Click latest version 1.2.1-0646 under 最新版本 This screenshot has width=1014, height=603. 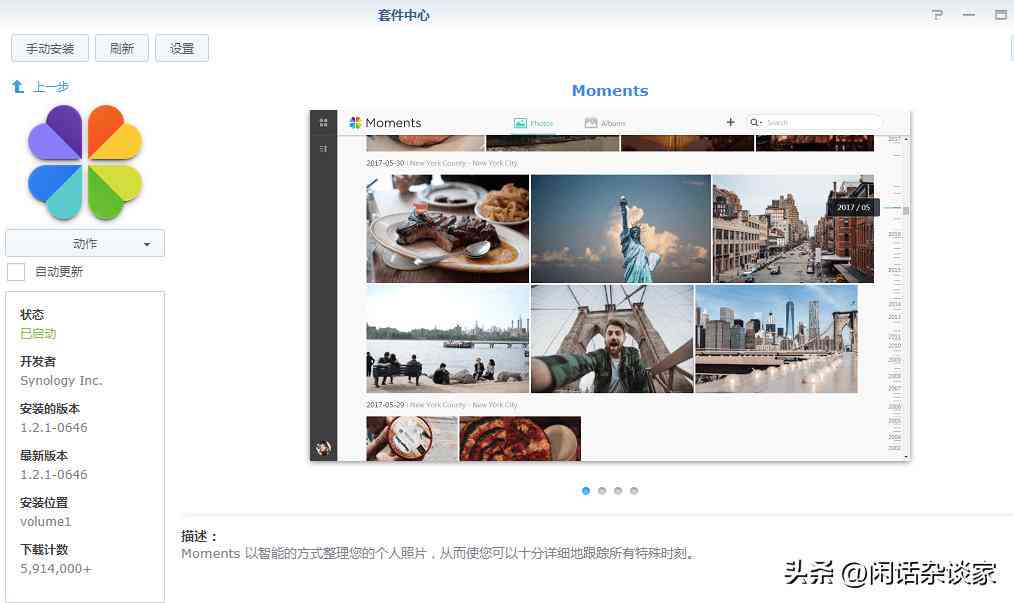click(54, 475)
